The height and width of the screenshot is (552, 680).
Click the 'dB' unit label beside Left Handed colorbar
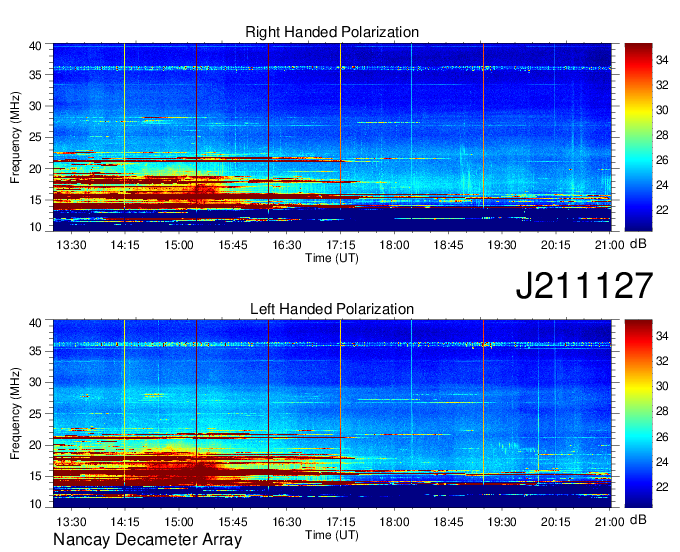pyautogui.click(x=638, y=520)
